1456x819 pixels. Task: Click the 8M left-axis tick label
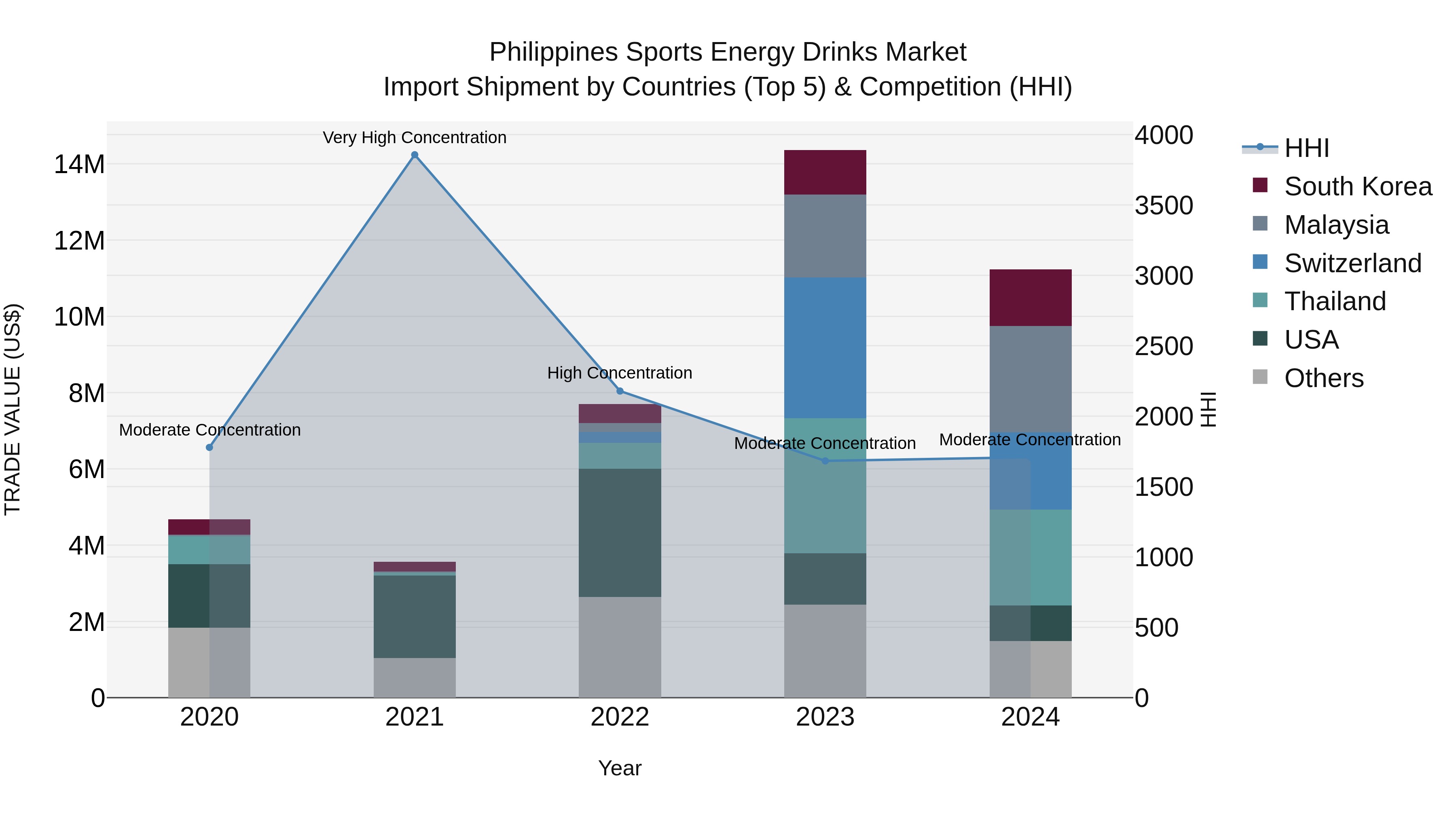coord(87,394)
